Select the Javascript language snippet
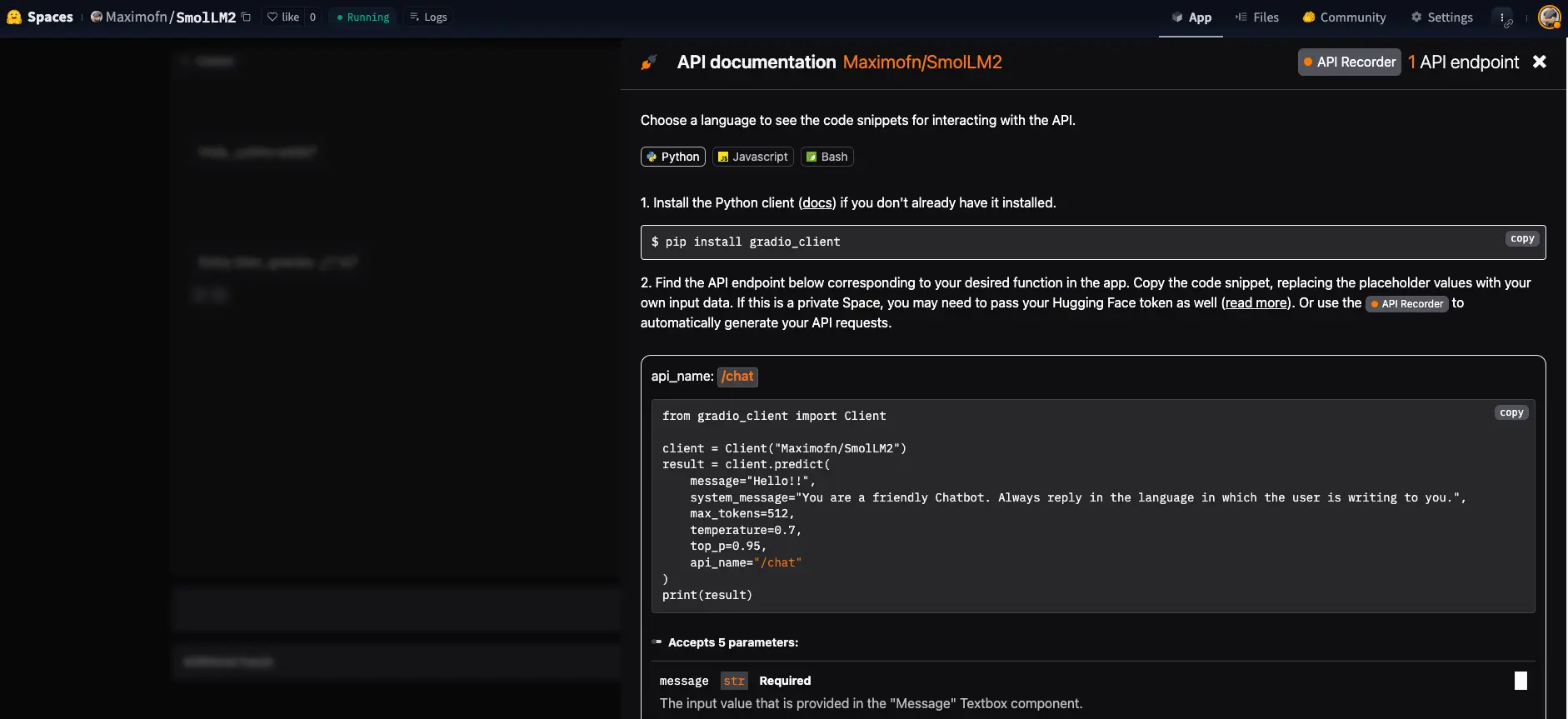Screen dimensions: 1568x719 pos(752,157)
